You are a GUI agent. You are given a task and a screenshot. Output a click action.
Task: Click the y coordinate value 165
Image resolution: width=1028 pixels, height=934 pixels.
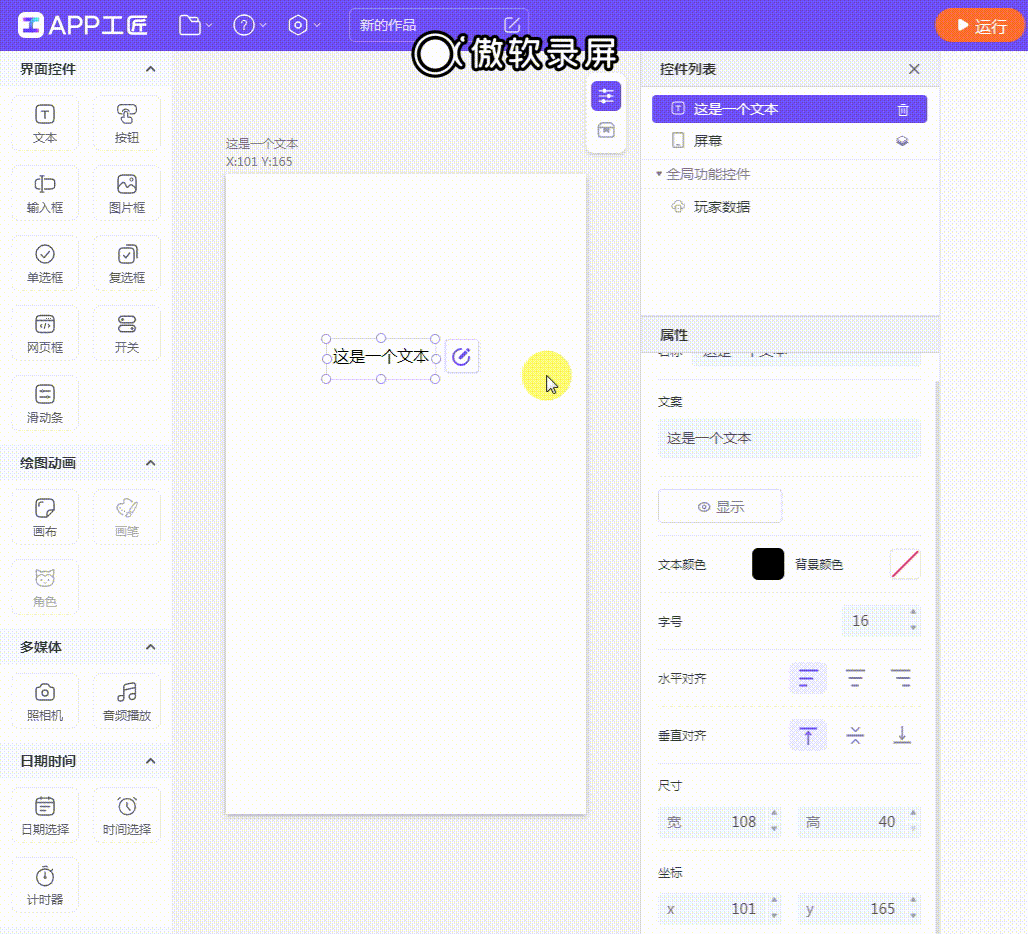click(882, 908)
